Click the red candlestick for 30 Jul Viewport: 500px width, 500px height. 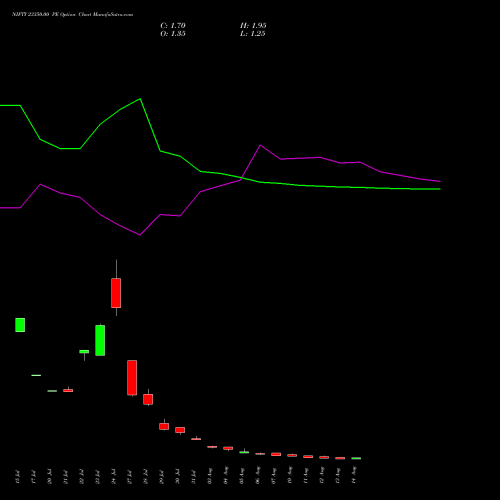180,430
